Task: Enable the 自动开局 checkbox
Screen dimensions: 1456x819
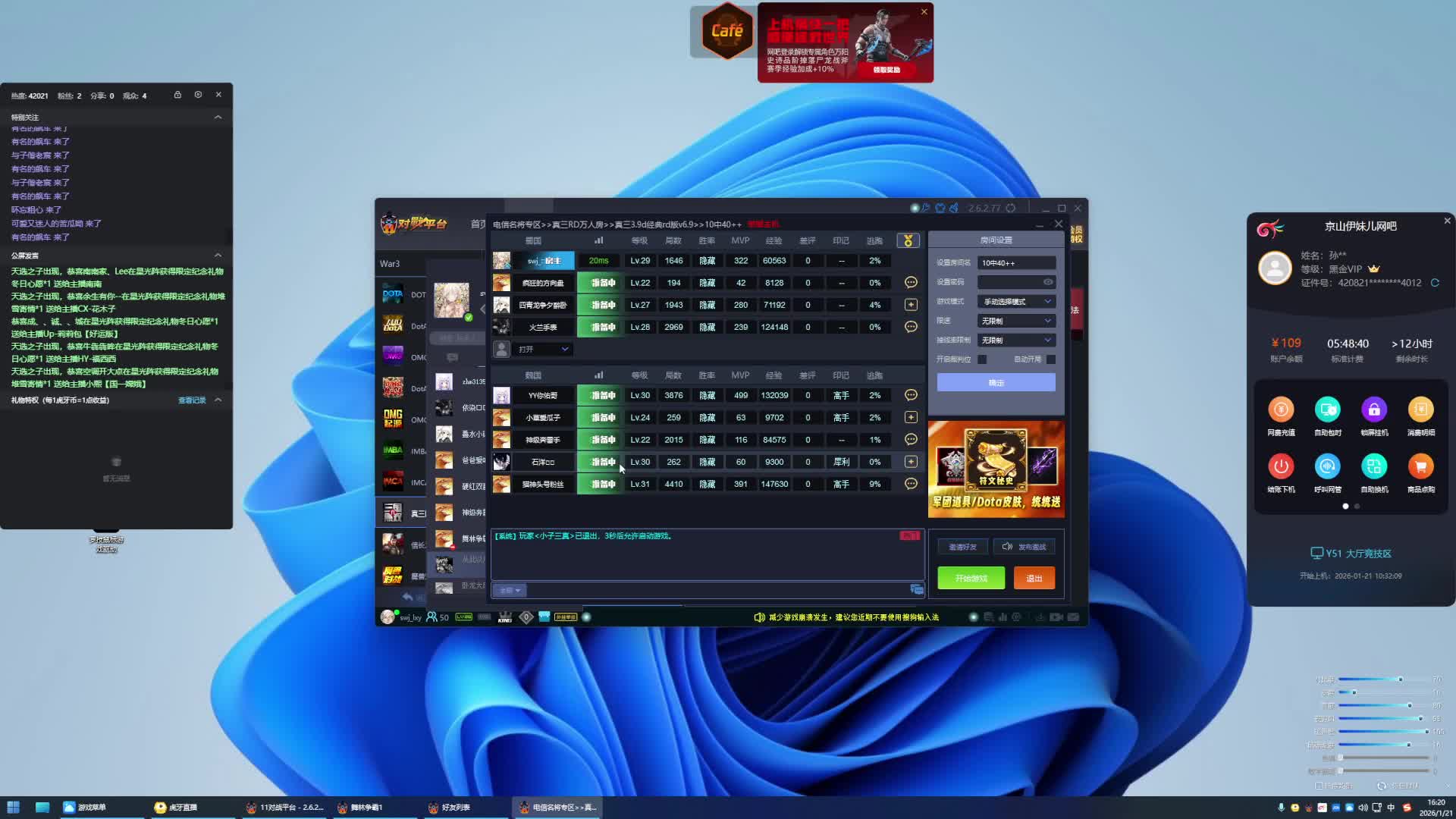Action: (1051, 359)
